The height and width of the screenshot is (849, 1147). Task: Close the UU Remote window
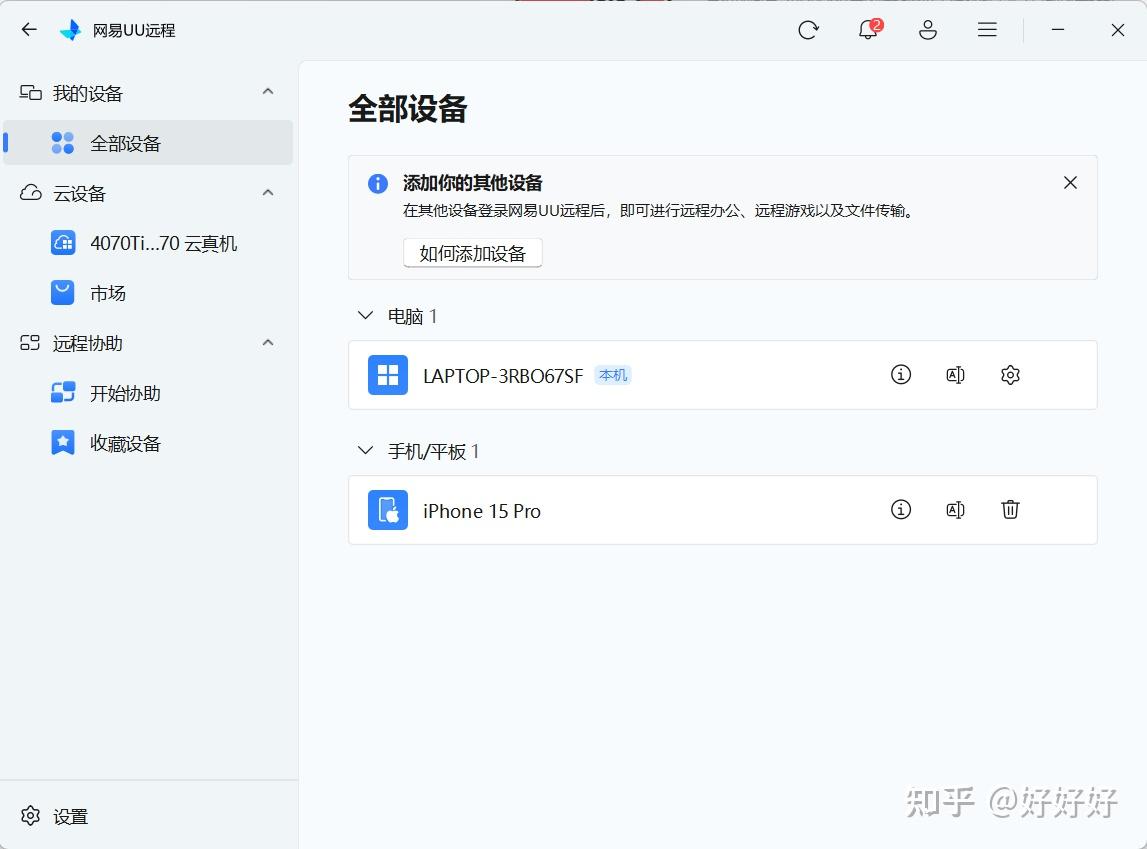tap(1118, 30)
